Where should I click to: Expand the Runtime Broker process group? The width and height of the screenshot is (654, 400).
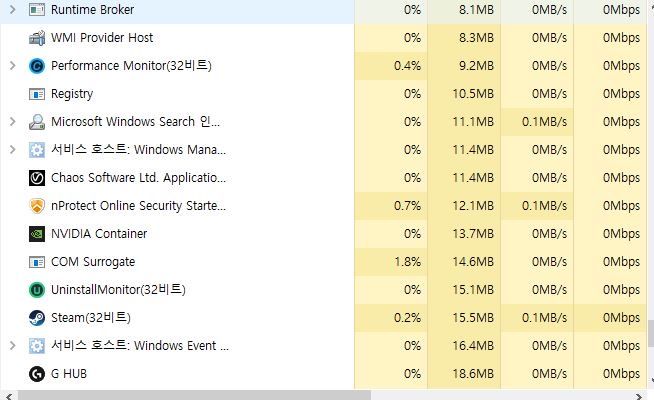coord(12,10)
